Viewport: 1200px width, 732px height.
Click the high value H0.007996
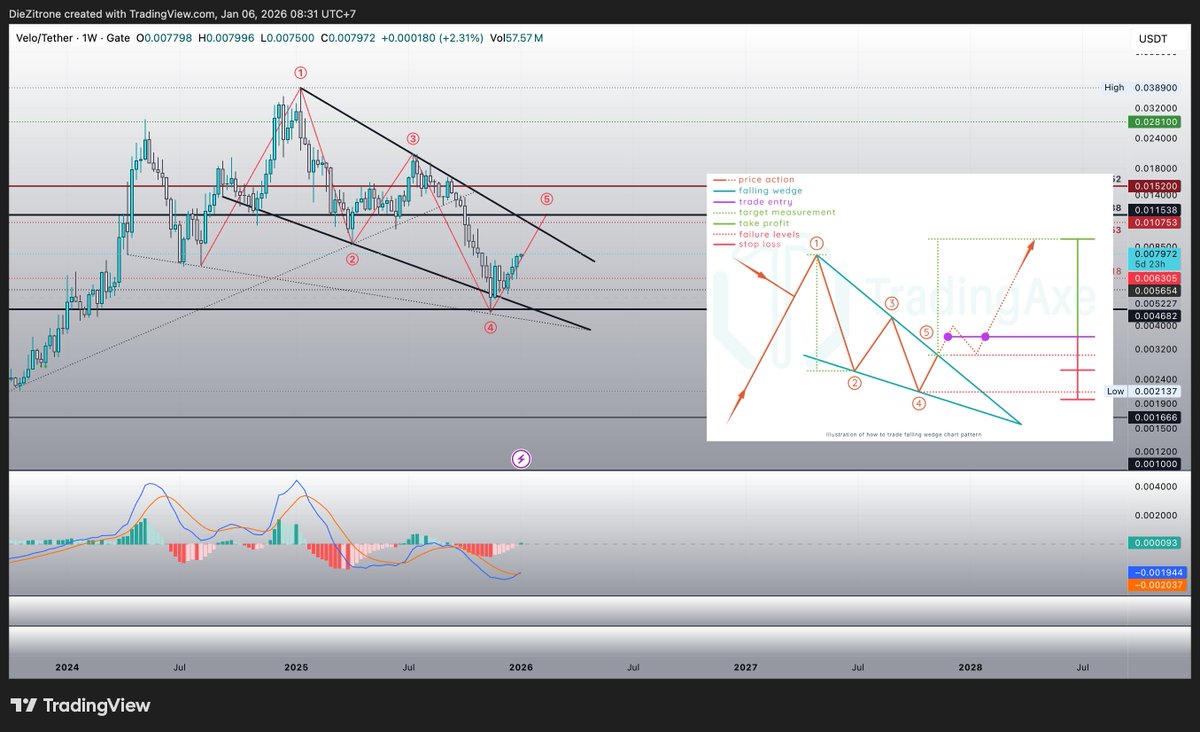(x=224, y=38)
